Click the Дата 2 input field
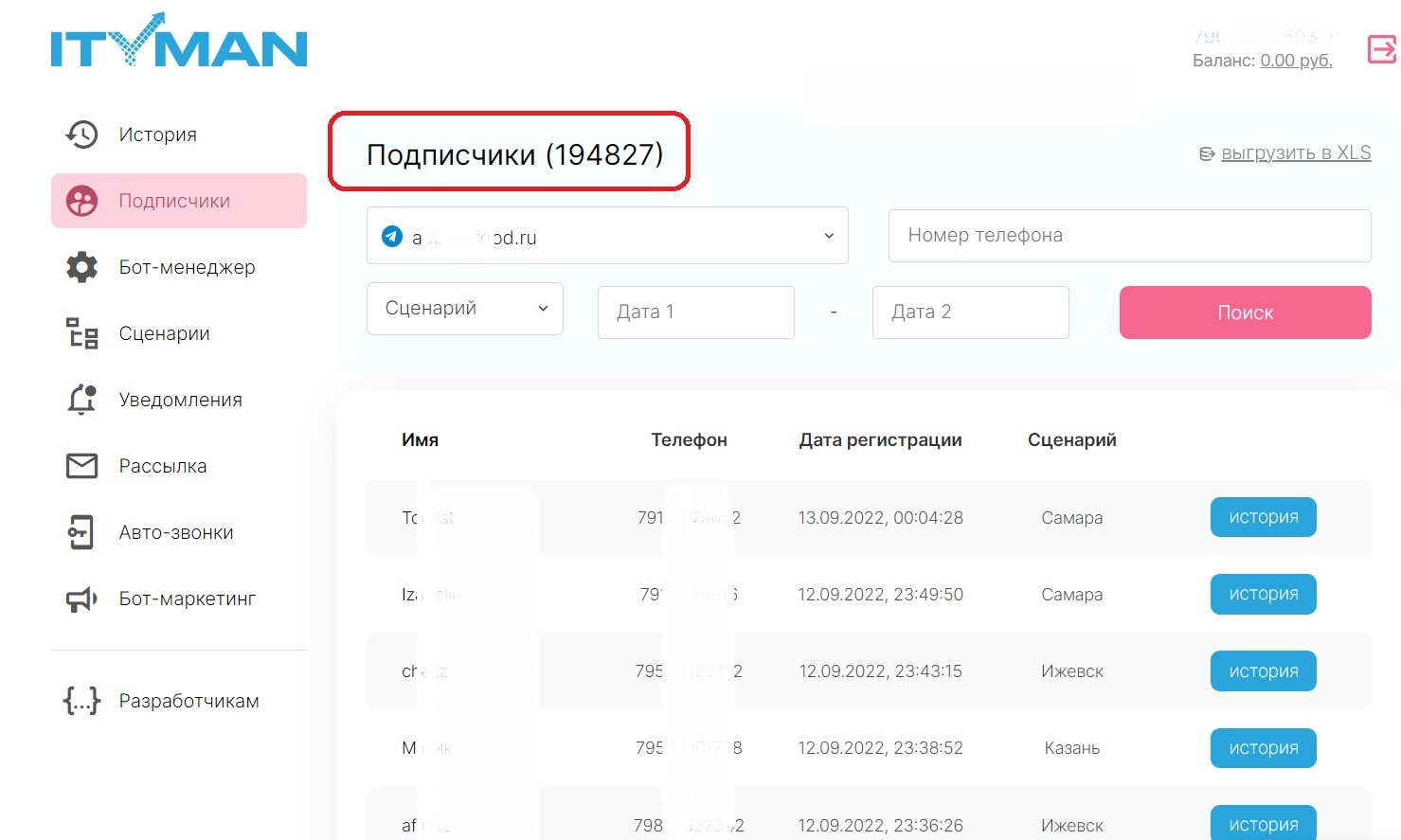Viewport: 1401px width, 840px height. coord(971,313)
